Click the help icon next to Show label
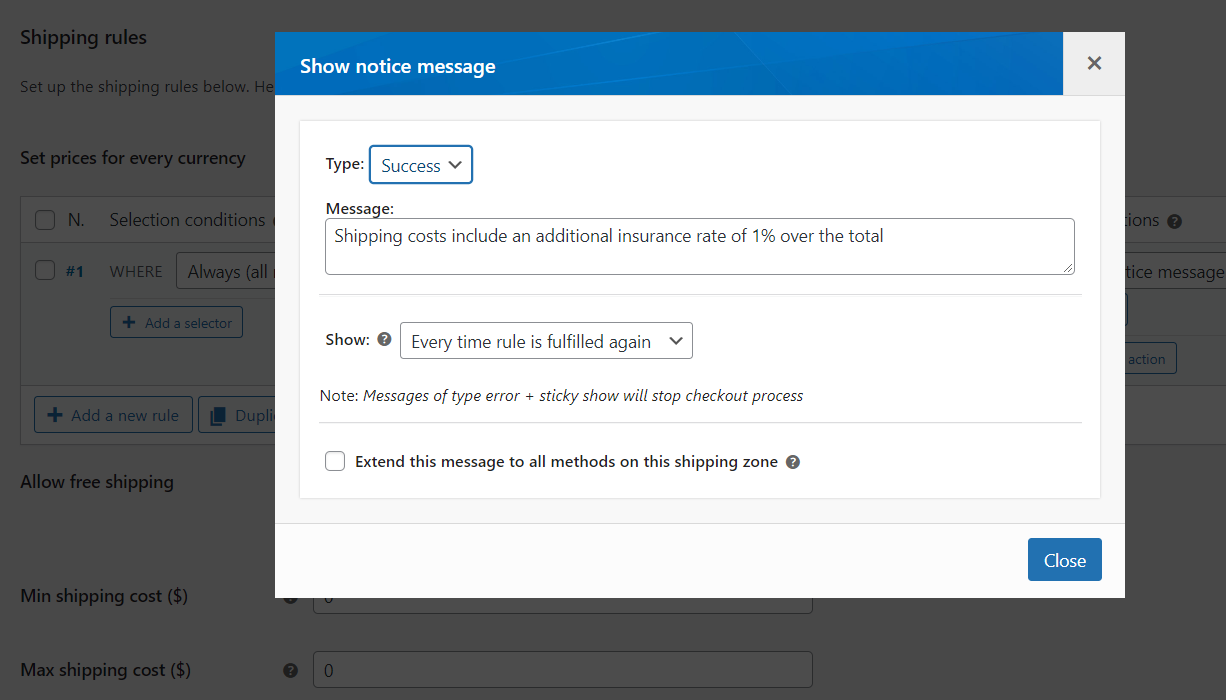The width and height of the screenshot is (1226, 700). click(384, 340)
